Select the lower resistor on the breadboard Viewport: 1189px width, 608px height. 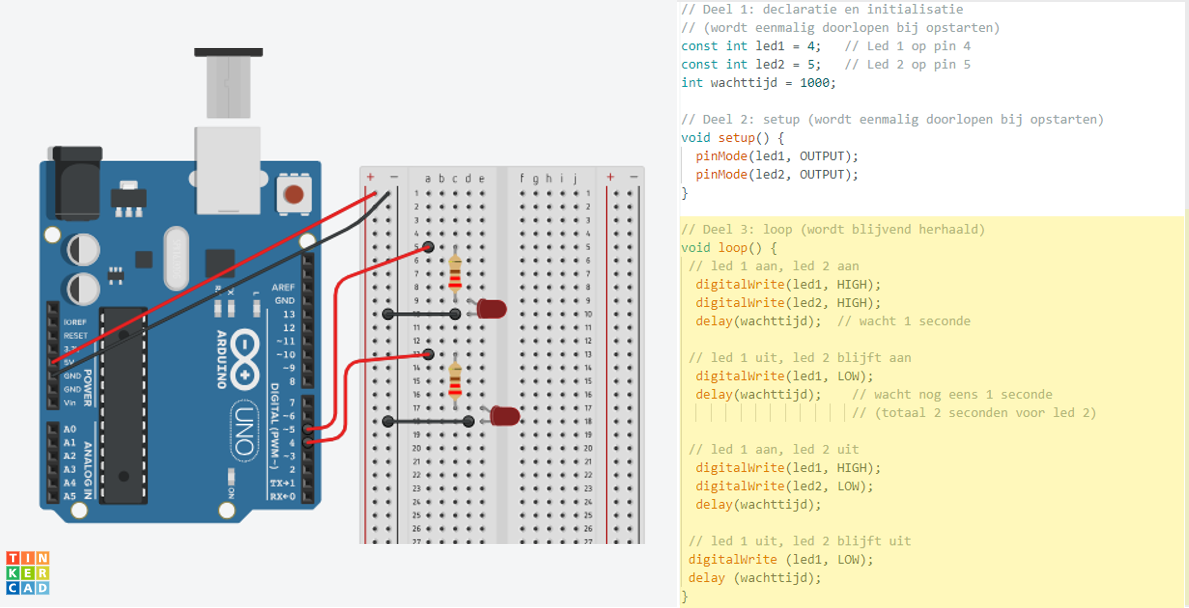[x=456, y=381]
